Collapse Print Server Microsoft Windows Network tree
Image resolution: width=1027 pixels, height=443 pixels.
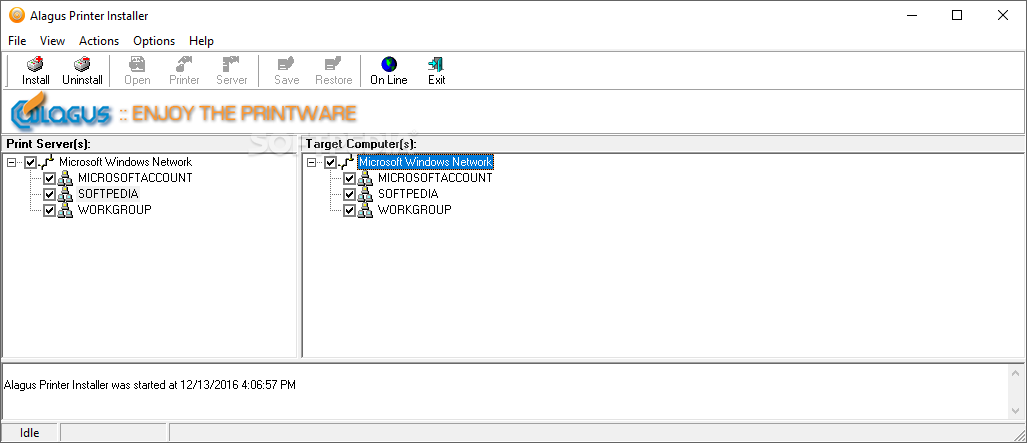(x=11, y=162)
